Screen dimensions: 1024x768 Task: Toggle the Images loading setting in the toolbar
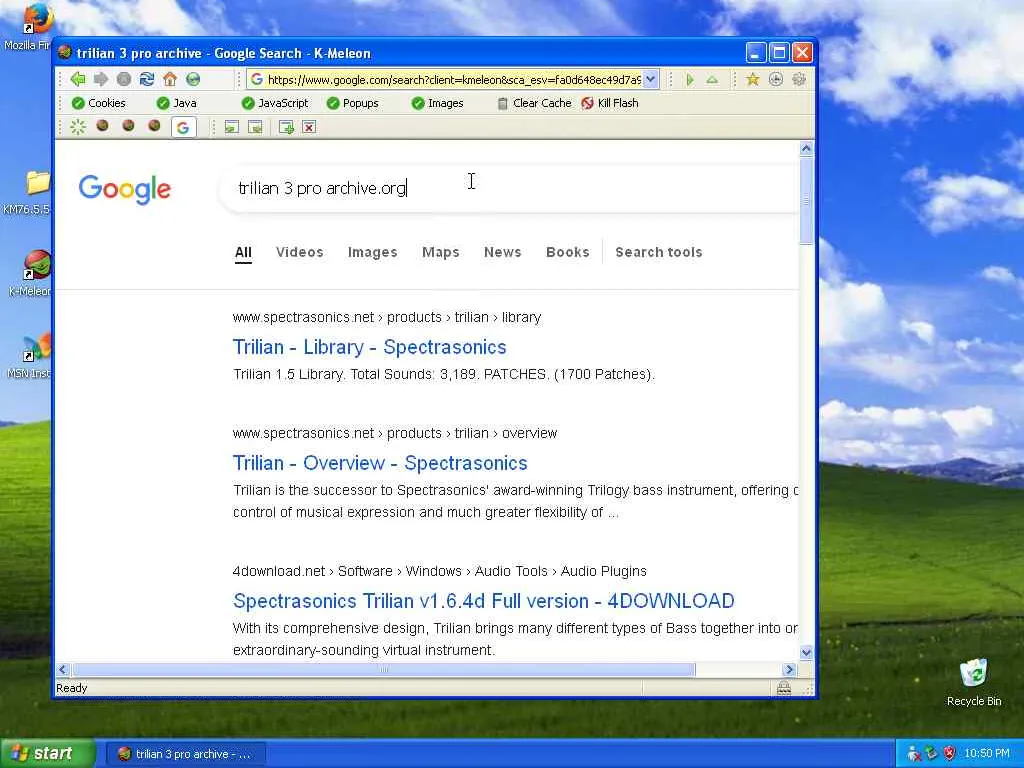438,103
